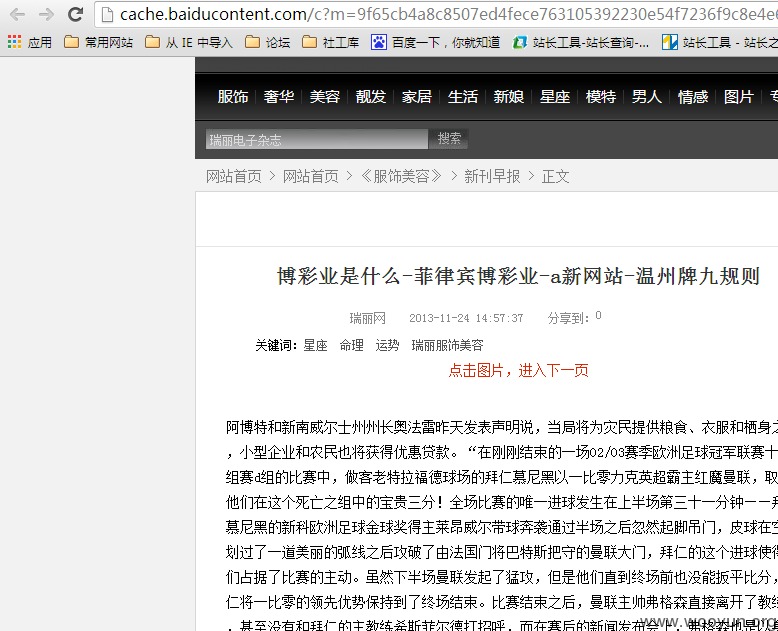This screenshot has height=631, width=778.
Task: Open the 应用 apps grid bookmark
Action: pos(30,43)
